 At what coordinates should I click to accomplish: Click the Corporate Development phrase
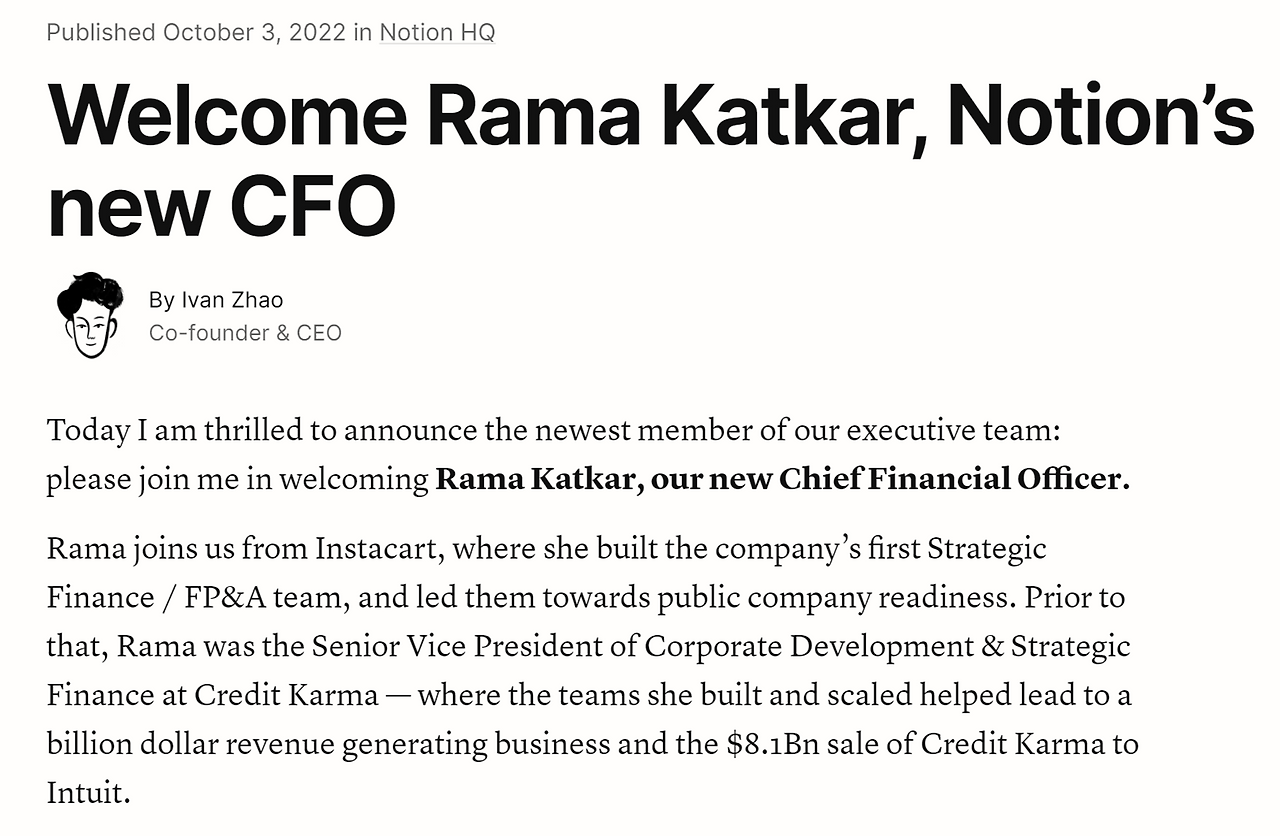click(807, 645)
